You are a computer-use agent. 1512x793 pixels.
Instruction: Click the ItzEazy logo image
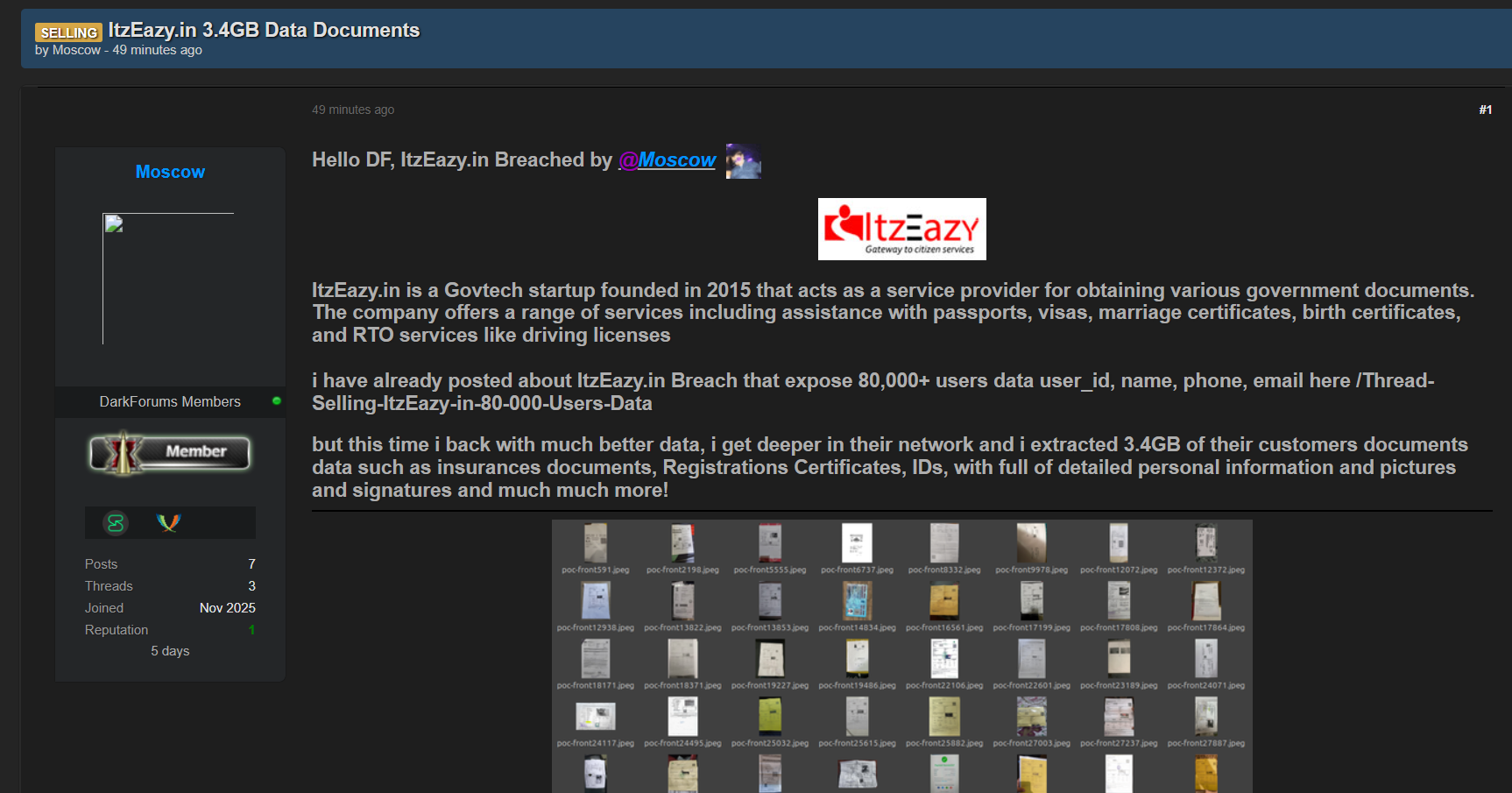click(901, 229)
